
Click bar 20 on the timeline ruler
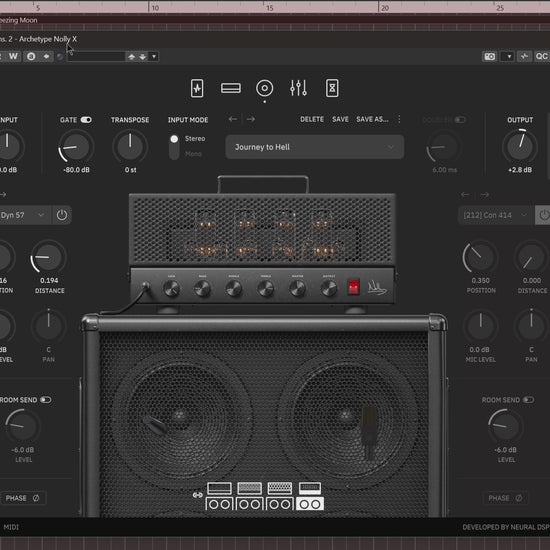(384, 8)
